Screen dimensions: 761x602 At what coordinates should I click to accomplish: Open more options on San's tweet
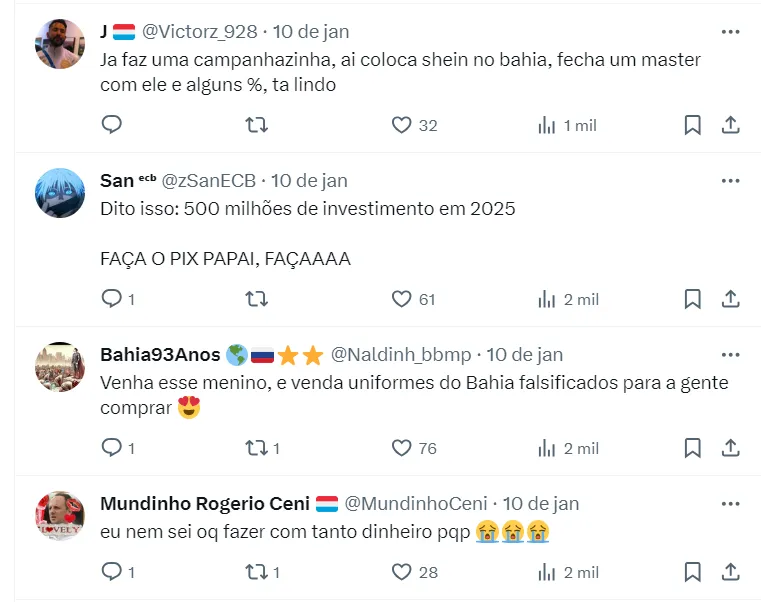731,181
